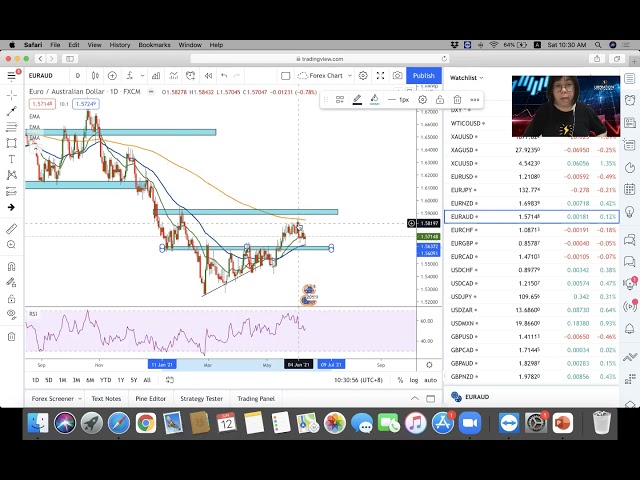
Task: Toggle log scale on the chart
Action: pos(414,380)
